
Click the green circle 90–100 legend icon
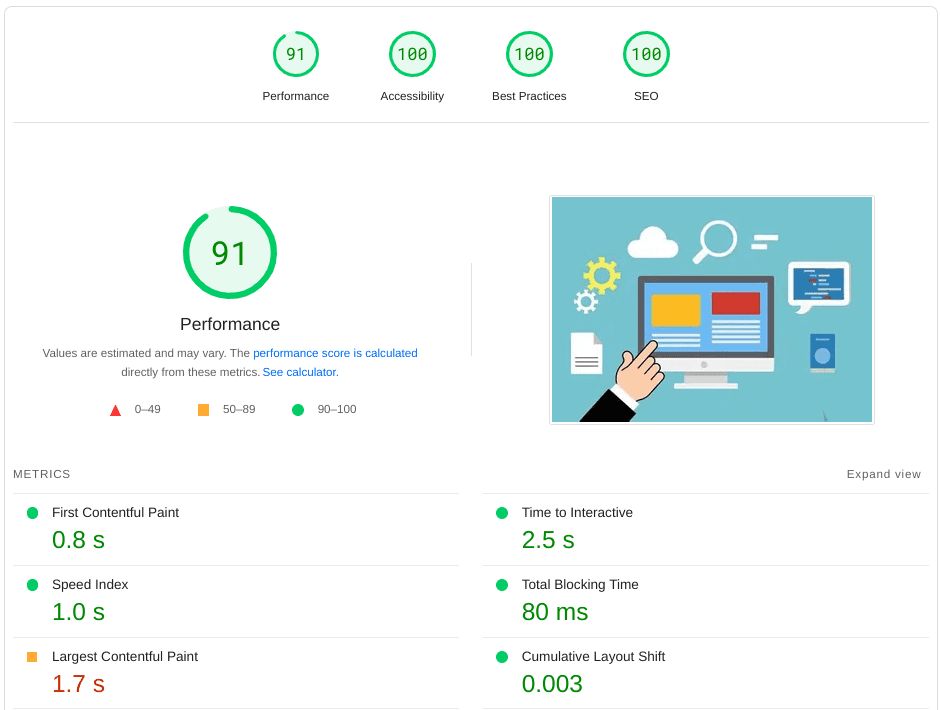pyautogui.click(x=298, y=410)
